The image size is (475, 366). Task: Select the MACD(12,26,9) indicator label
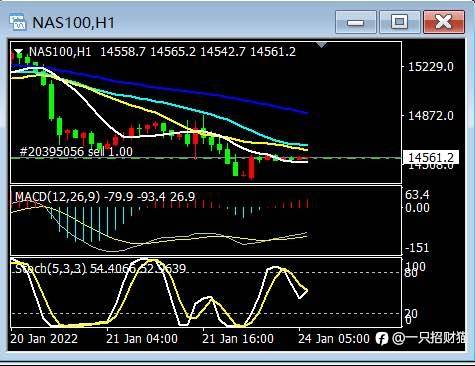tap(57, 197)
